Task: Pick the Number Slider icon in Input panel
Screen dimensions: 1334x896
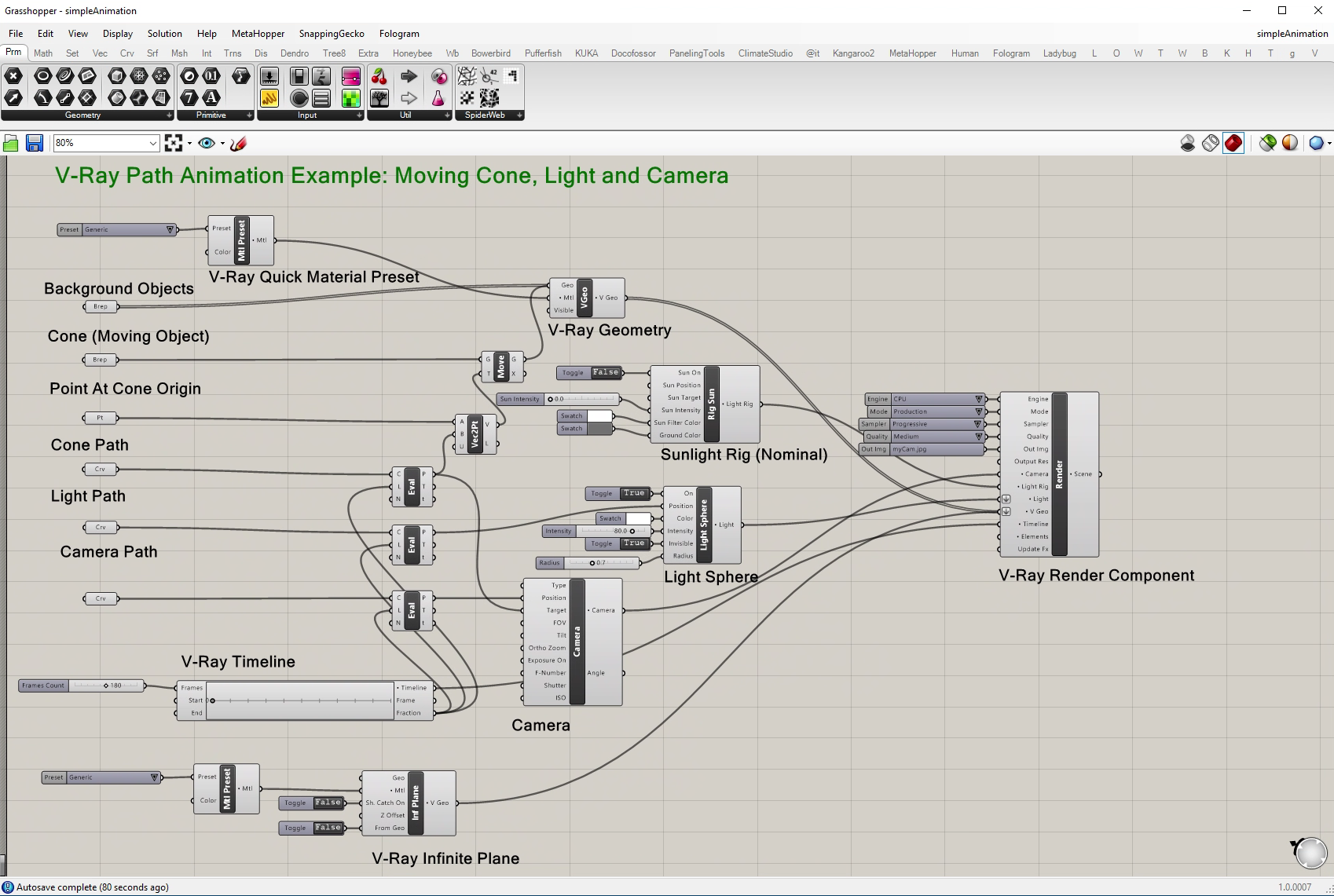Action: 269,76
